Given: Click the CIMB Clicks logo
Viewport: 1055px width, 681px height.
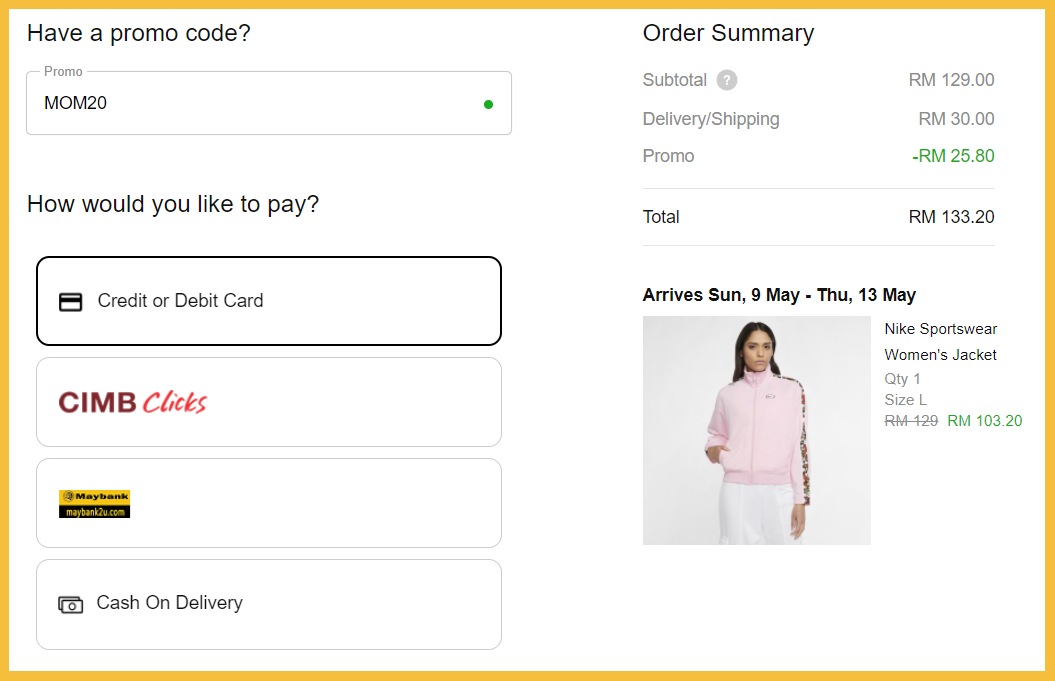Looking at the screenshot, I should [132, 402].
